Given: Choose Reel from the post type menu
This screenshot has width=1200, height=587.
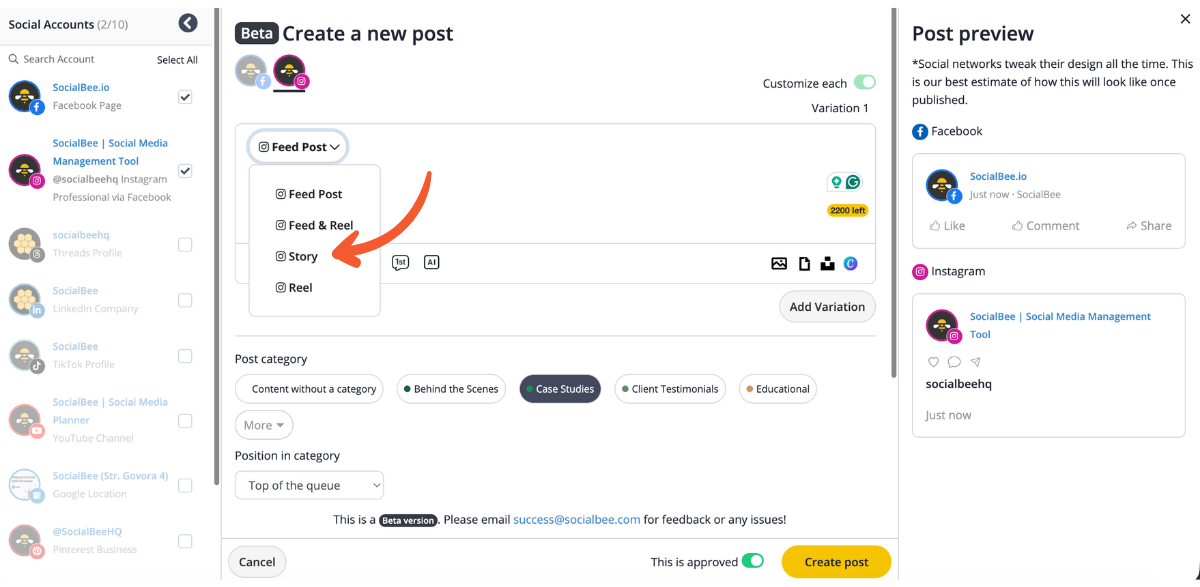Looking at the screenshot, I should tap(300, 287).
